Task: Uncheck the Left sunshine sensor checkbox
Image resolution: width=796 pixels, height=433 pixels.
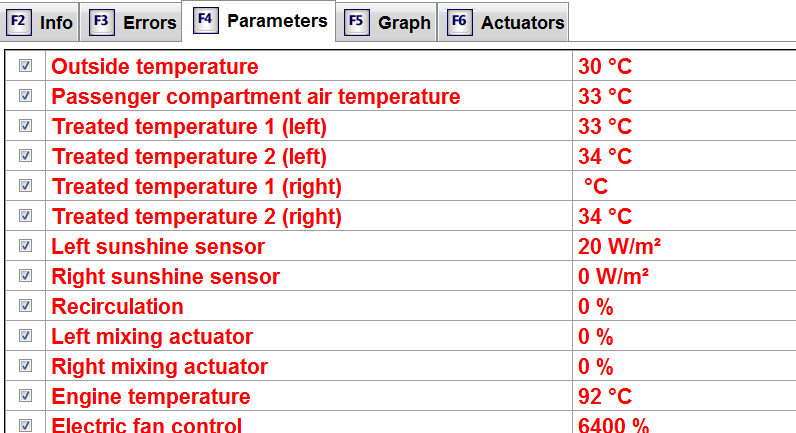Action: [25, 246]
